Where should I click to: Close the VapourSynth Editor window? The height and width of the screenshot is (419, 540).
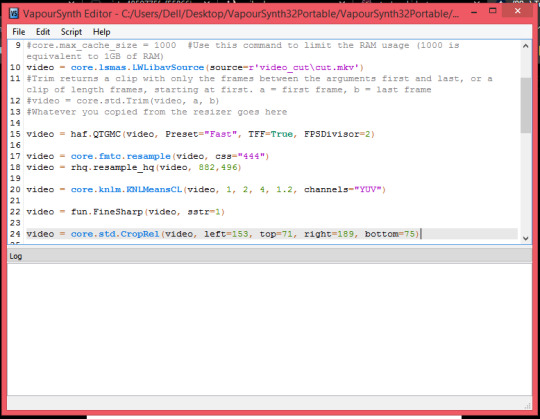[x=518, y=11]
